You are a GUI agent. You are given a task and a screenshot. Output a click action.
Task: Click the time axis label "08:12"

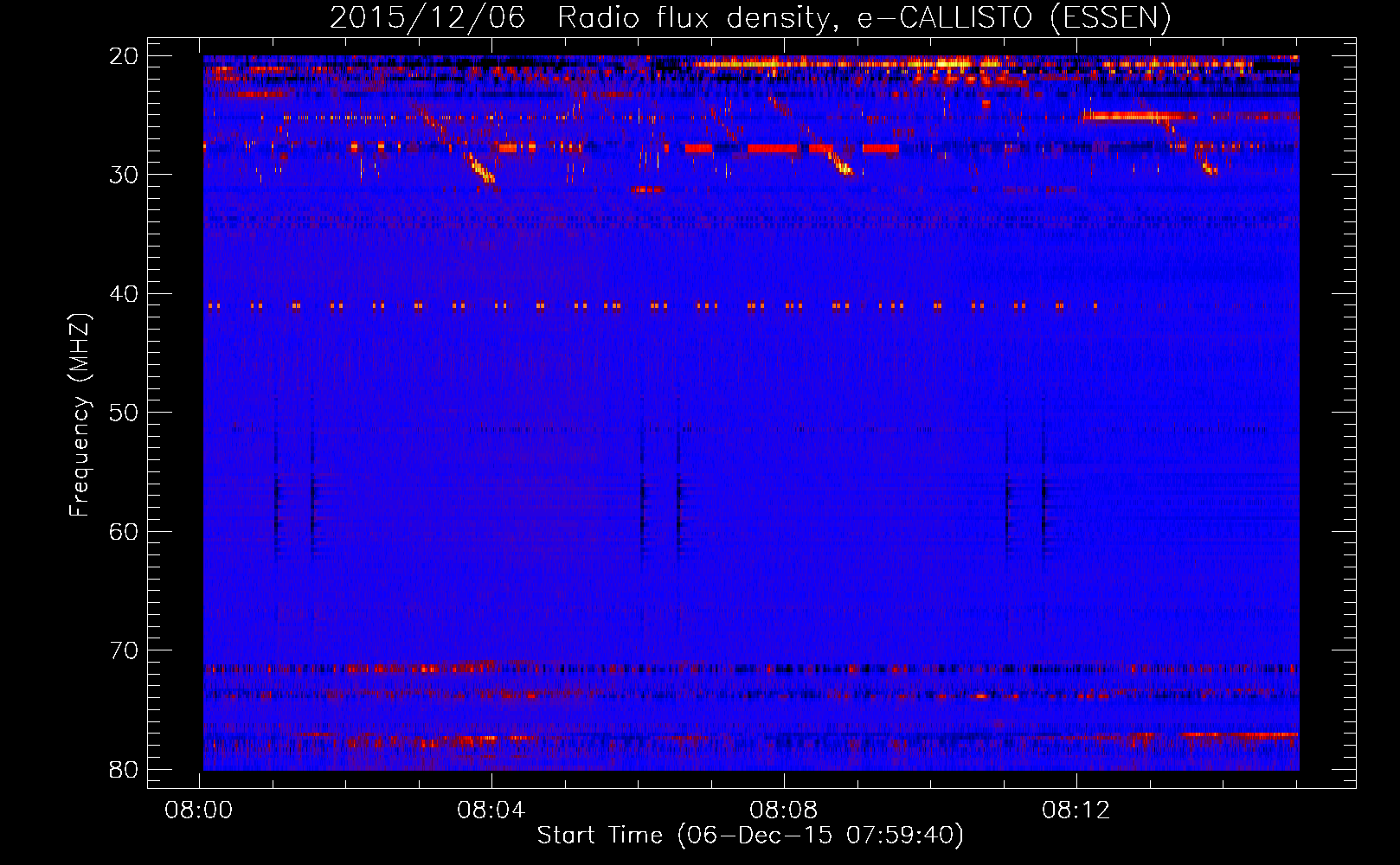(1076, 811)
